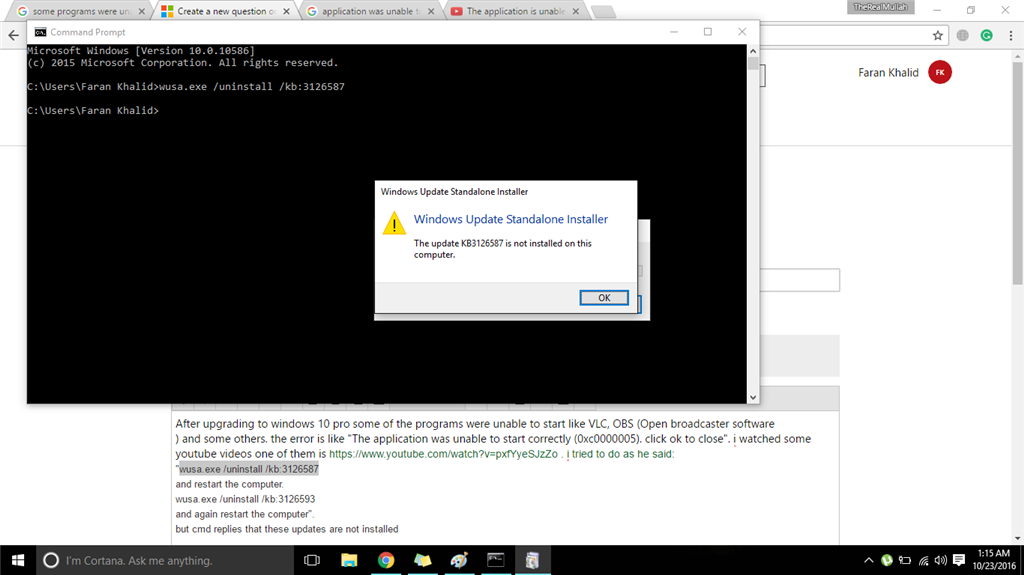Click the input field right of the dialog
Screen dimensions: 1024x575
coord(799,280)
